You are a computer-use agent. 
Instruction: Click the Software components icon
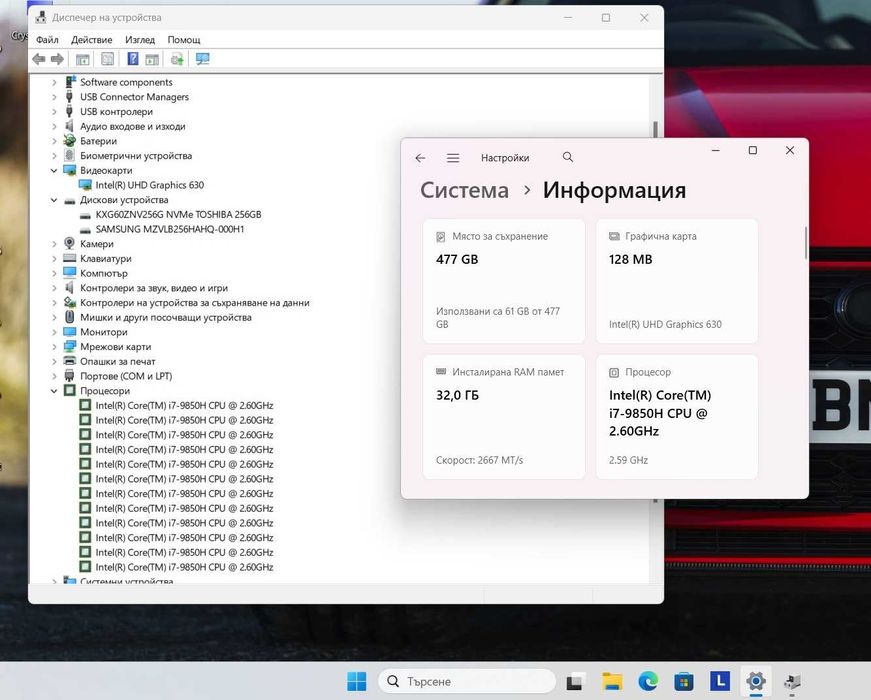point(70,82)
